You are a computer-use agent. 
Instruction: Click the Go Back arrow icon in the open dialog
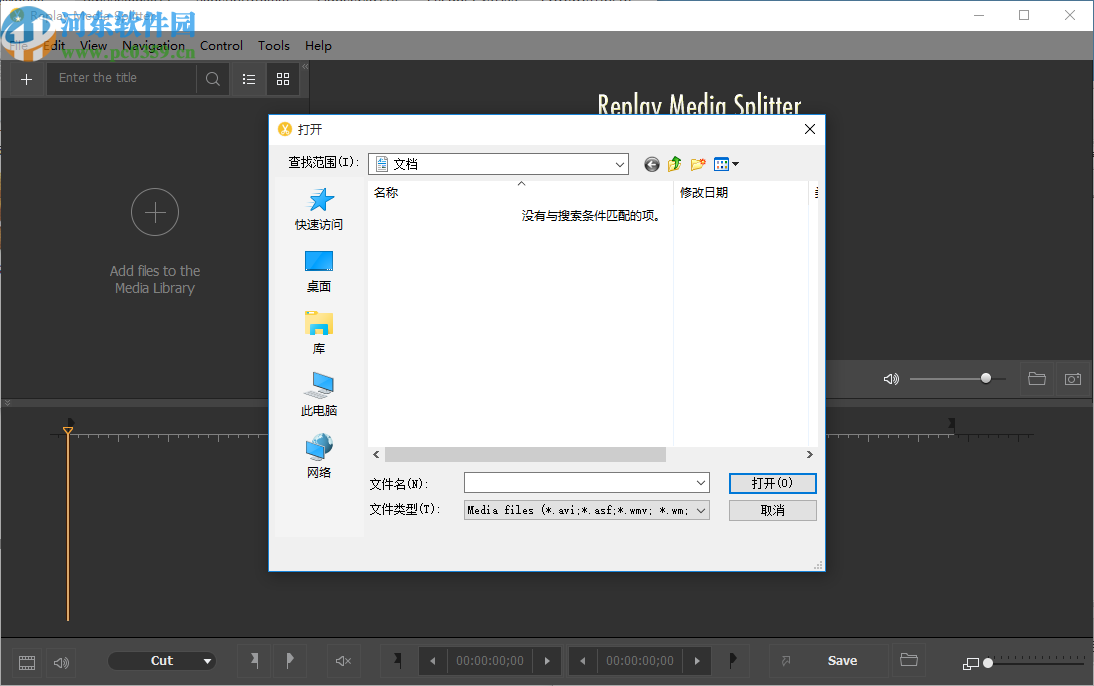(x=651, y=164)
